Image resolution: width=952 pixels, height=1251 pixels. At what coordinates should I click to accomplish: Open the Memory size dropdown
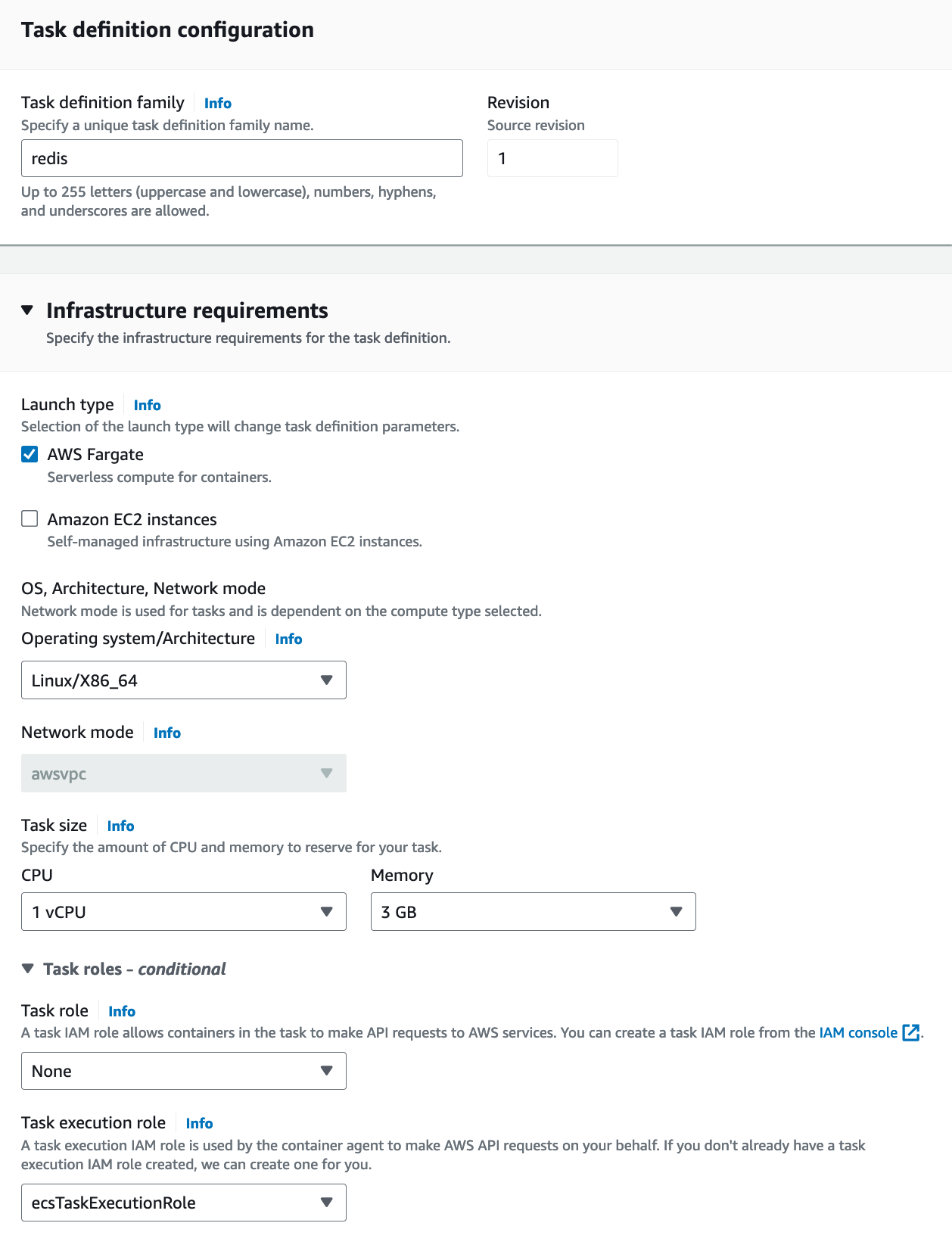click(533, 912)
